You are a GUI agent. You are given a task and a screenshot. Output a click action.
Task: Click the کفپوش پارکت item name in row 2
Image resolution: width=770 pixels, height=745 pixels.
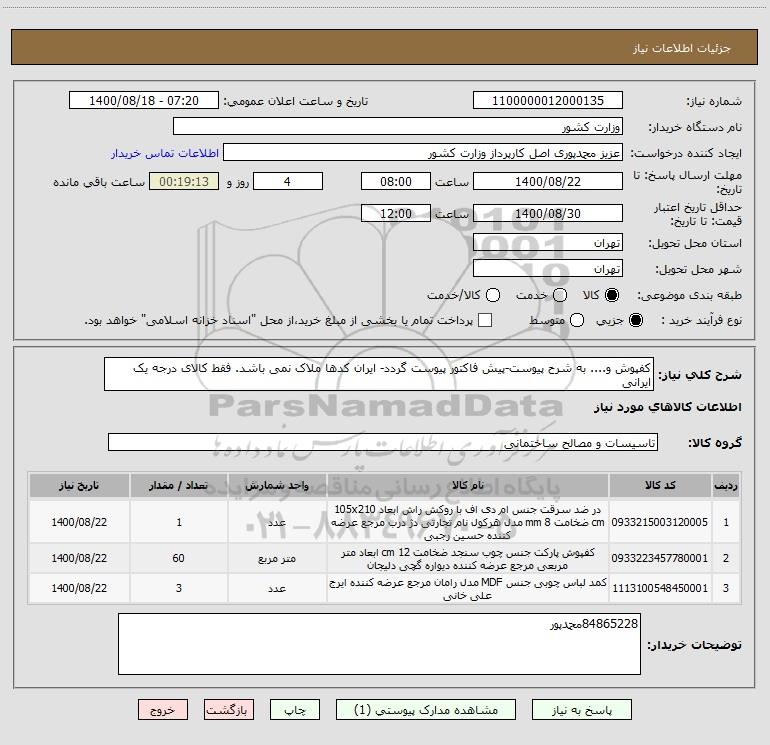tap(468, 559)
